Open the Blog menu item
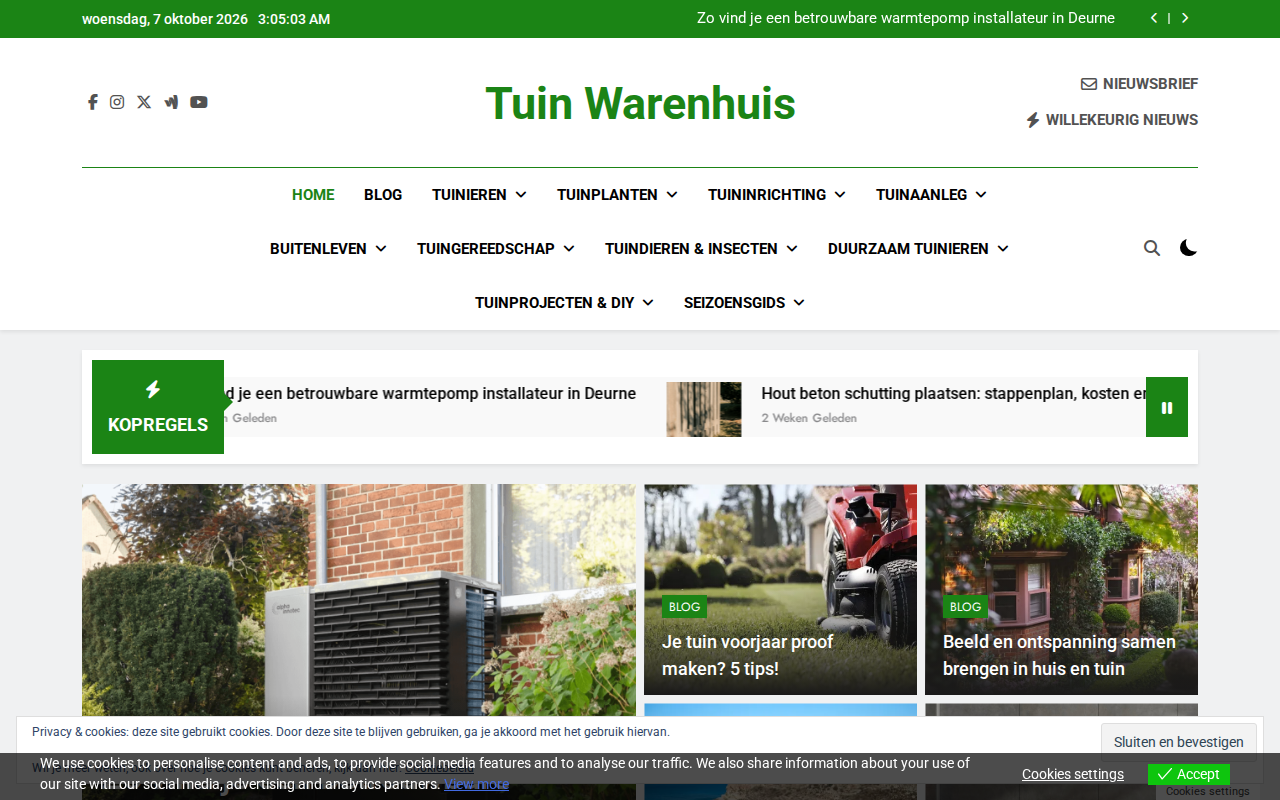This screenshot has width=1280, height=800. coord(383,195)
